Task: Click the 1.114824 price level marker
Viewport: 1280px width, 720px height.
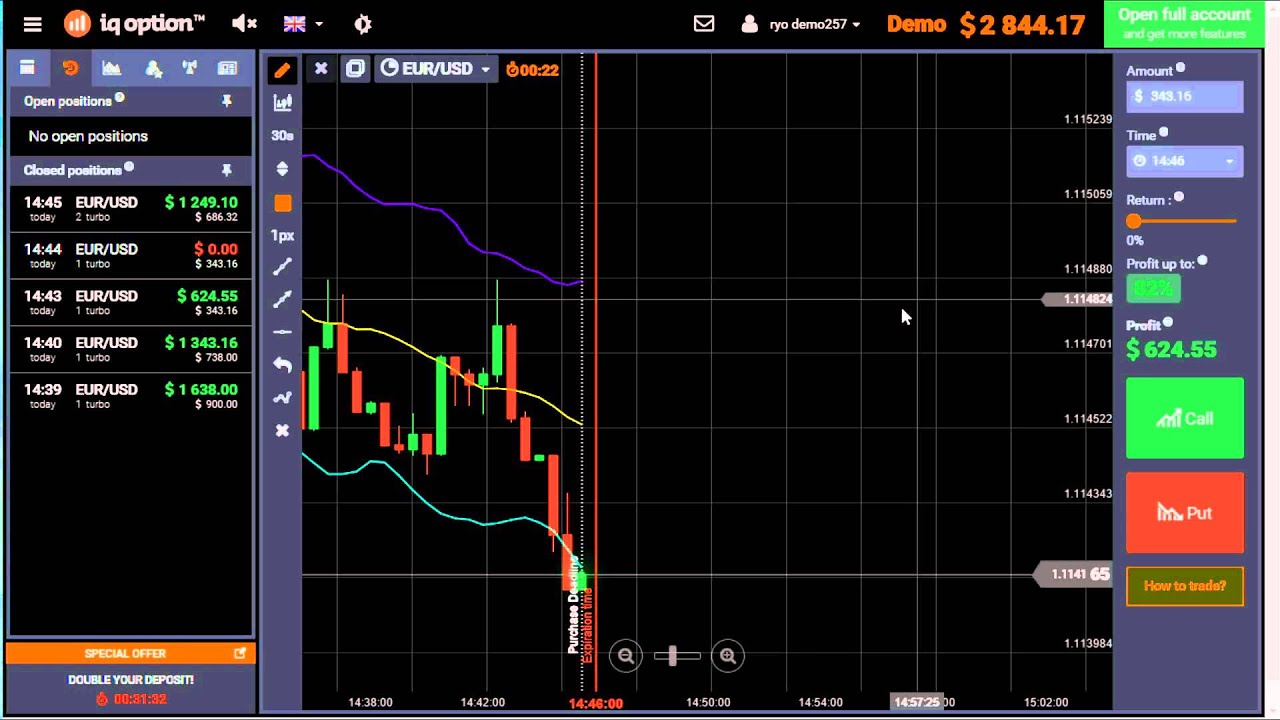Action: click(1078, 299)
